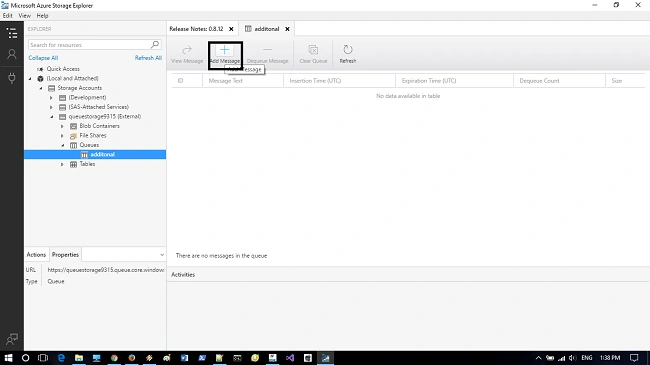
Task: Collapse the Queues tree node
Action: pos(63,145)
